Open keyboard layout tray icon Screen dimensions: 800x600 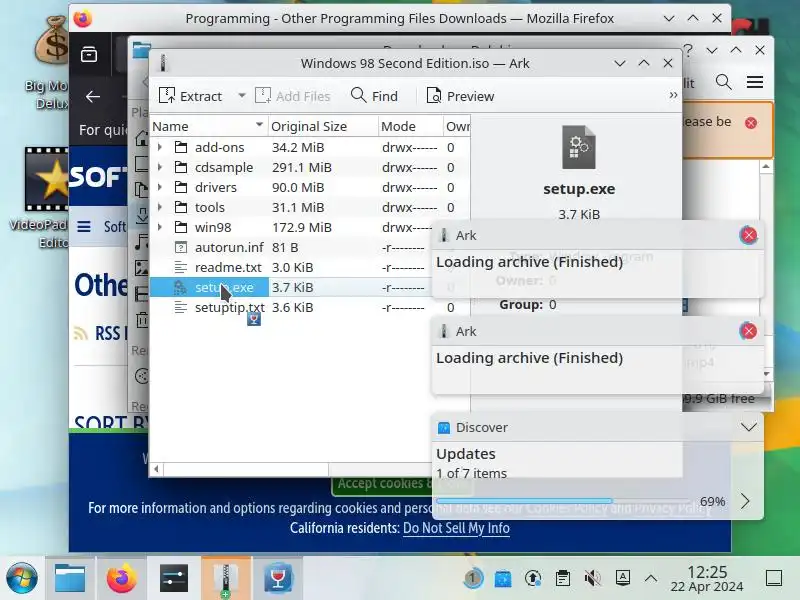(622, 579)
